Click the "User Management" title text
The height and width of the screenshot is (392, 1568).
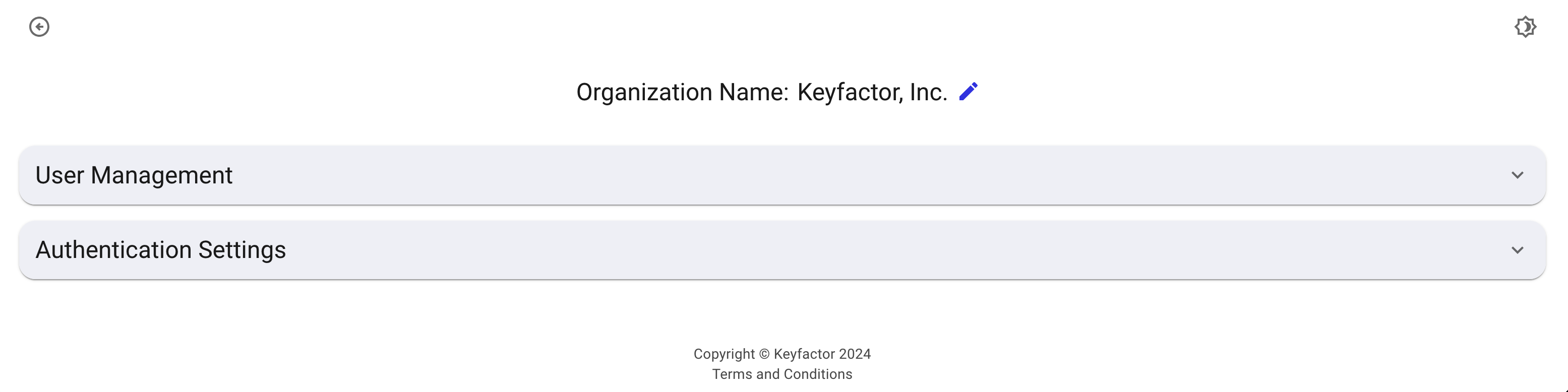[134, 175]
